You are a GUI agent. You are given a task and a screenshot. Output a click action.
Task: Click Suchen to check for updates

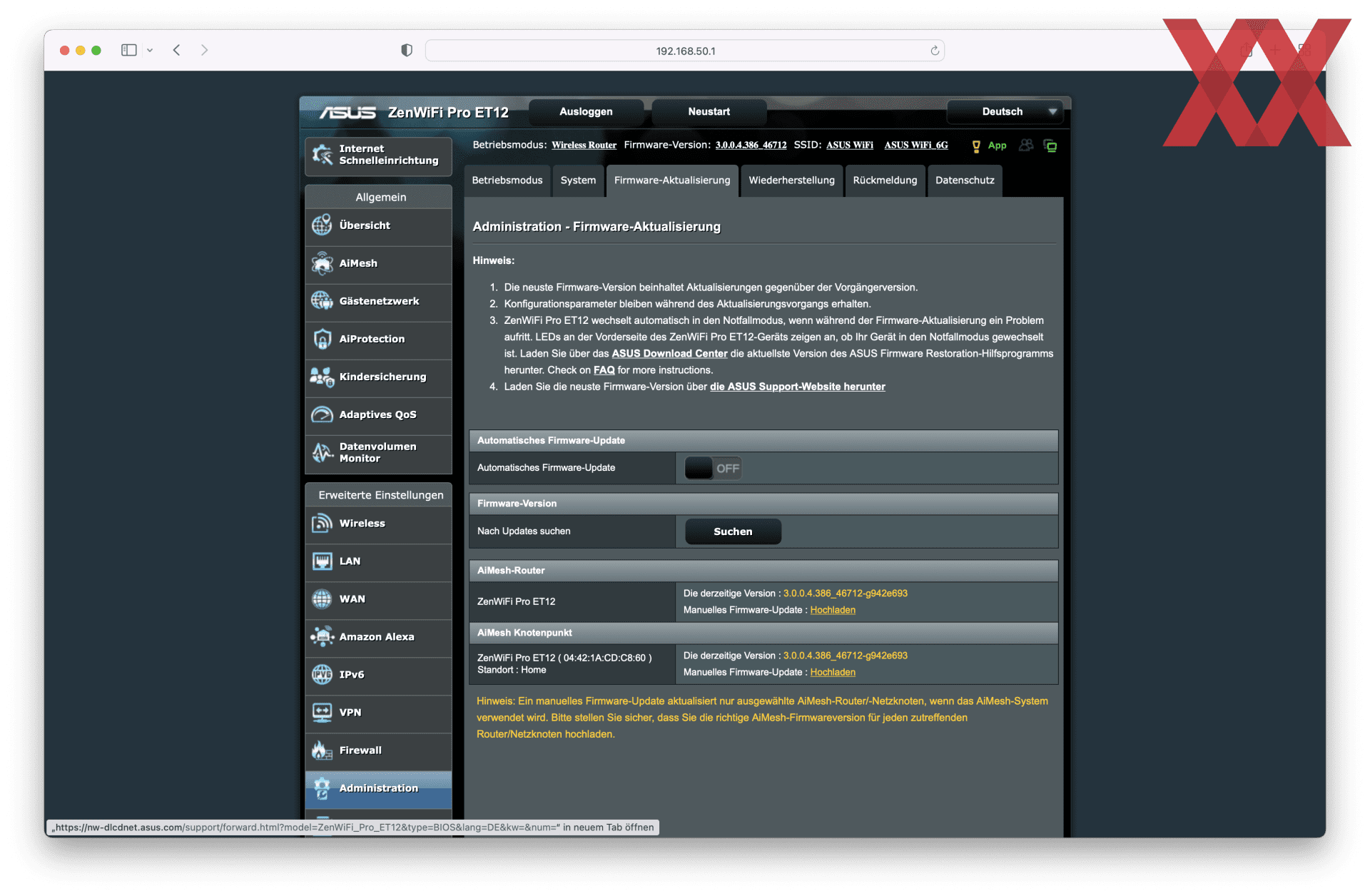click(x=733, y=531)
